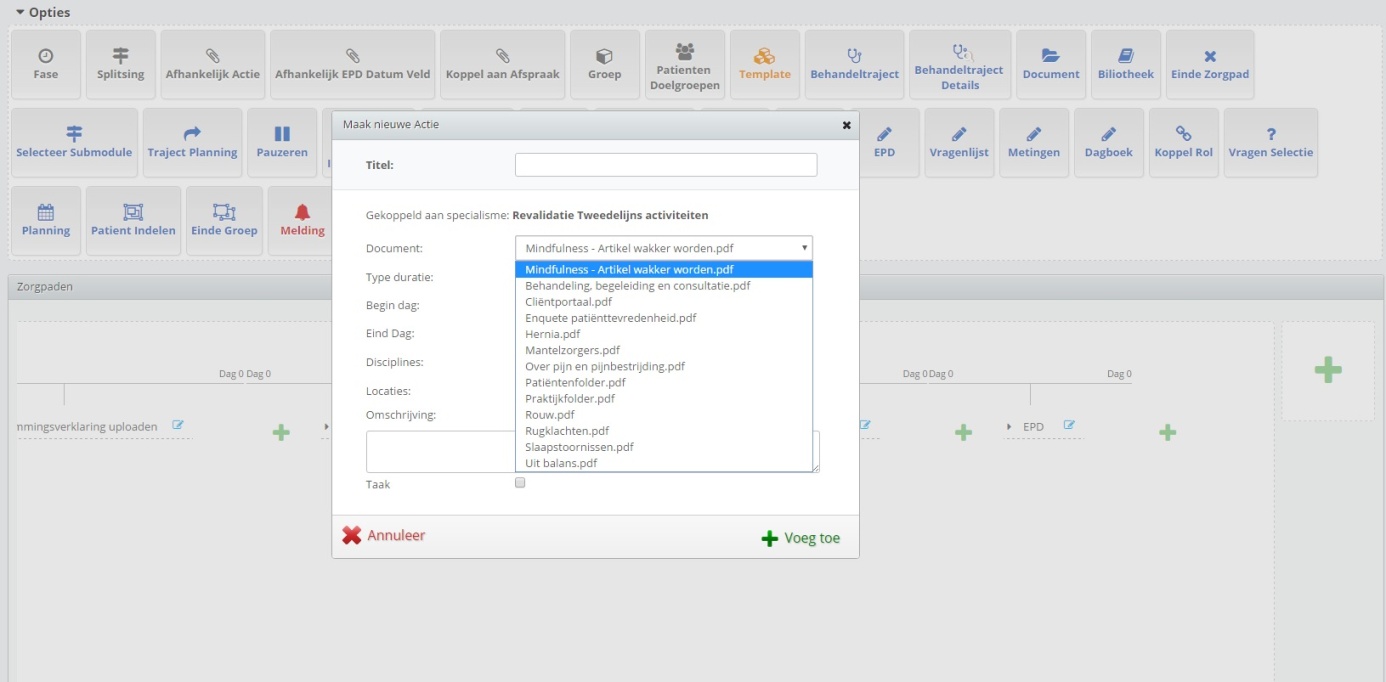Image resolution: width=1386 pixels, height=682 pixels.
Task: Select Koppel aan Afspraak tile
Action: [503, 65]
